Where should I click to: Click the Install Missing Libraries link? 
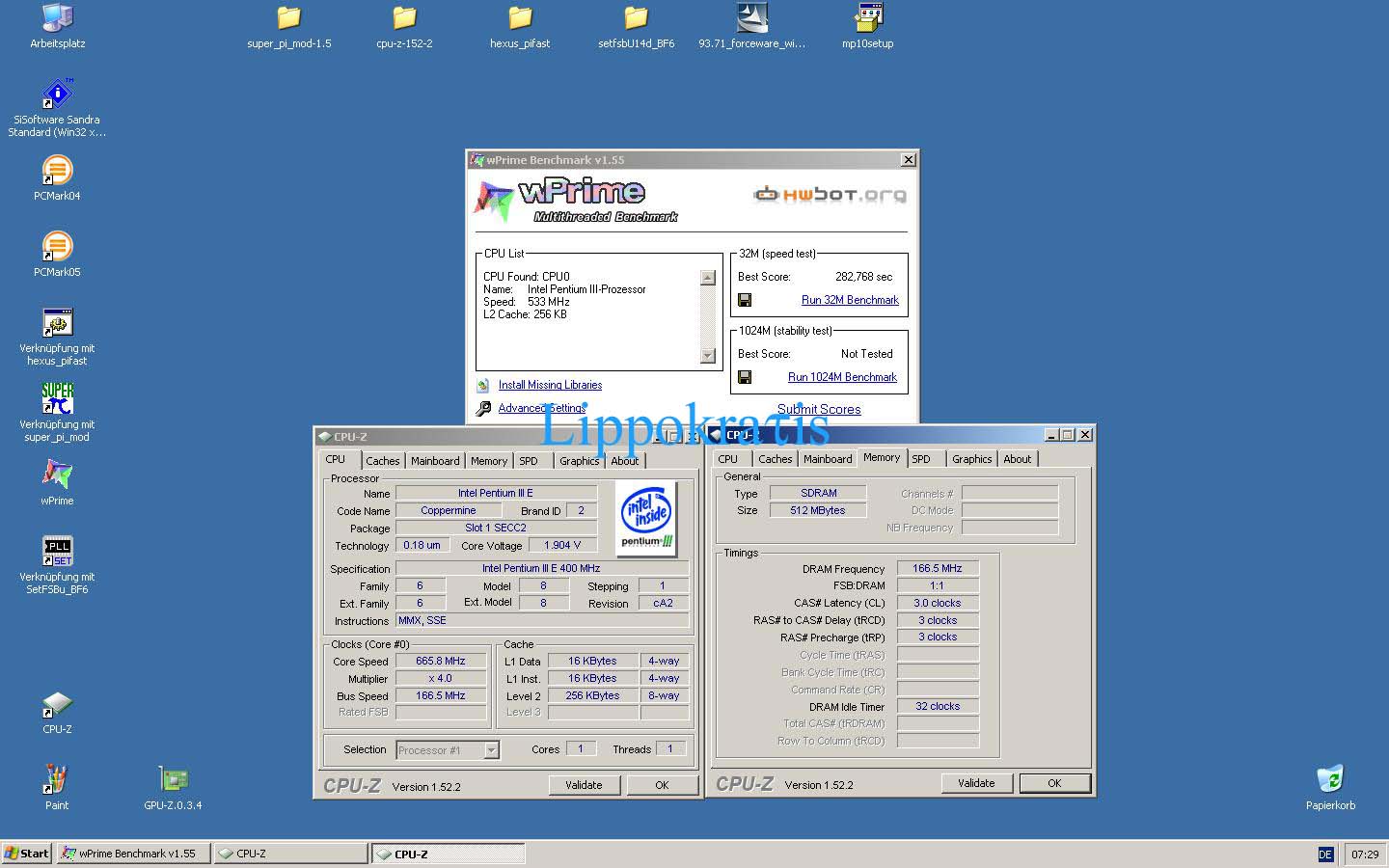tap(550, 385)
